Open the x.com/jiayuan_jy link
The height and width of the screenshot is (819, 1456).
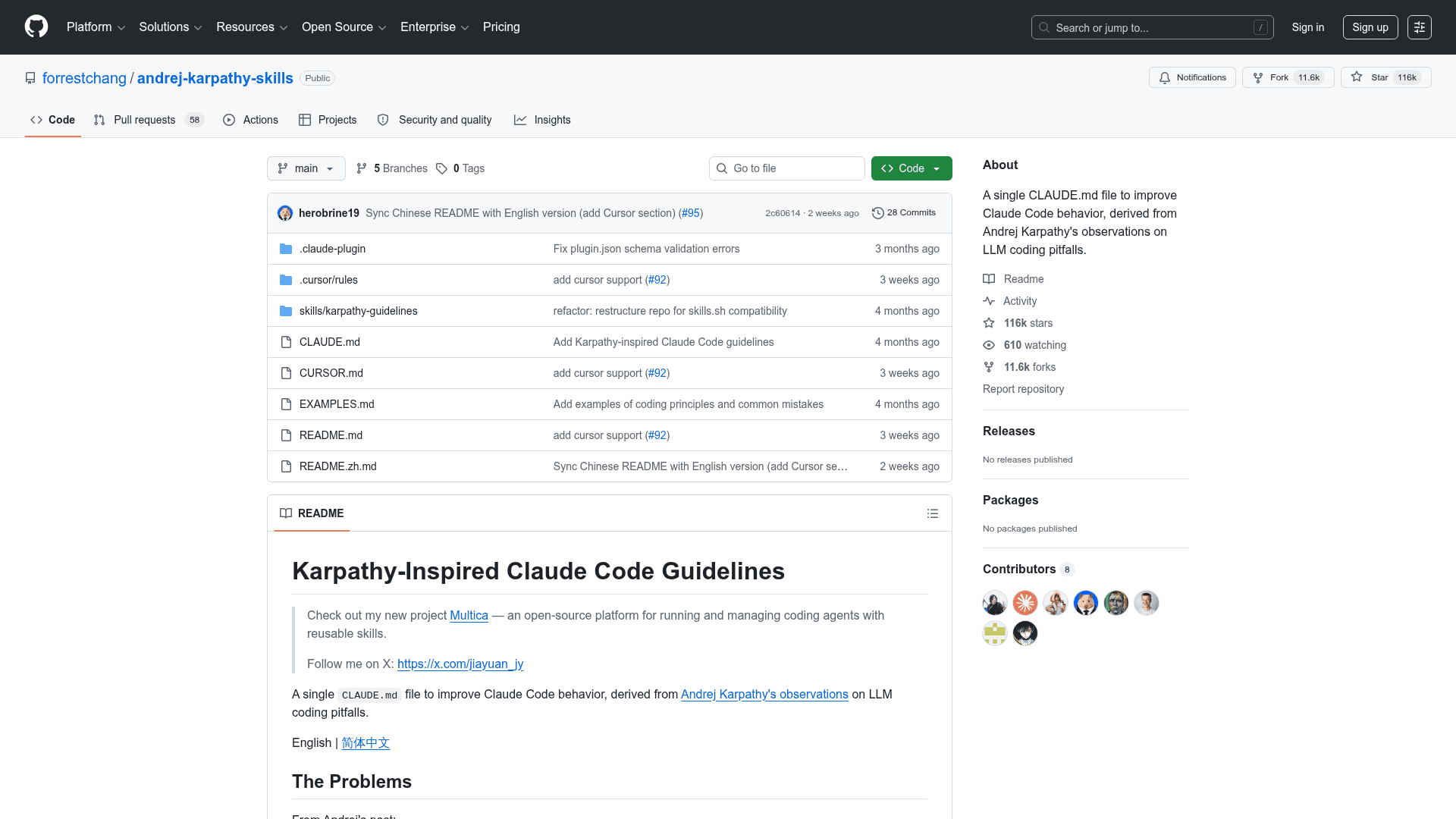pyautogui.click(x=460, y=664)
